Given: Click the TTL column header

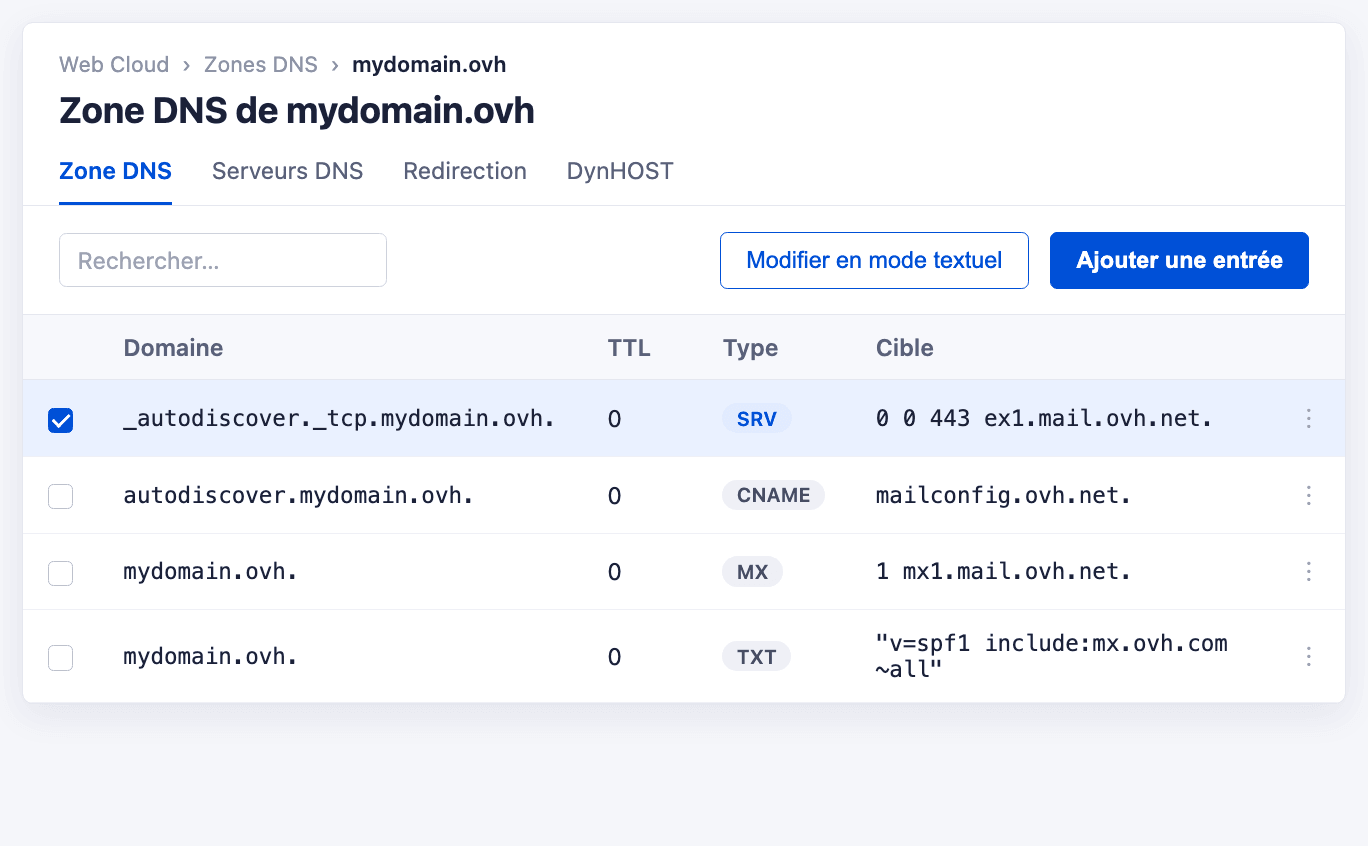Looking at the screenshot, I should [x=629, y=348].
